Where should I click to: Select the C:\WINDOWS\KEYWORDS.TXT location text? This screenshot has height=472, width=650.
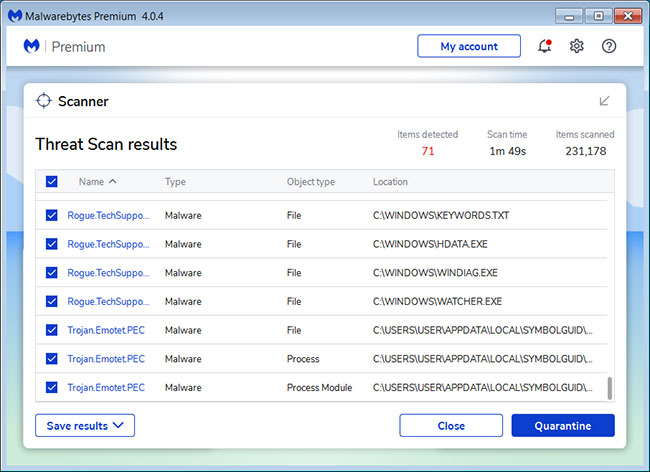coord(441,215)
